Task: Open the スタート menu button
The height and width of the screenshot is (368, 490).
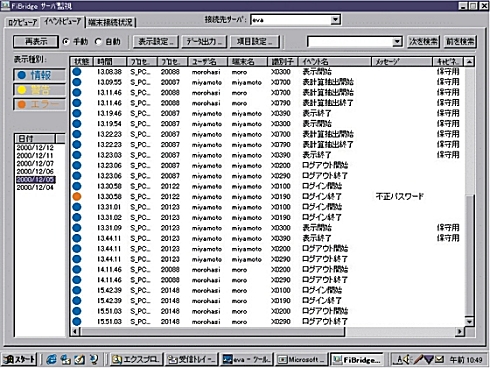Action: 19,359
